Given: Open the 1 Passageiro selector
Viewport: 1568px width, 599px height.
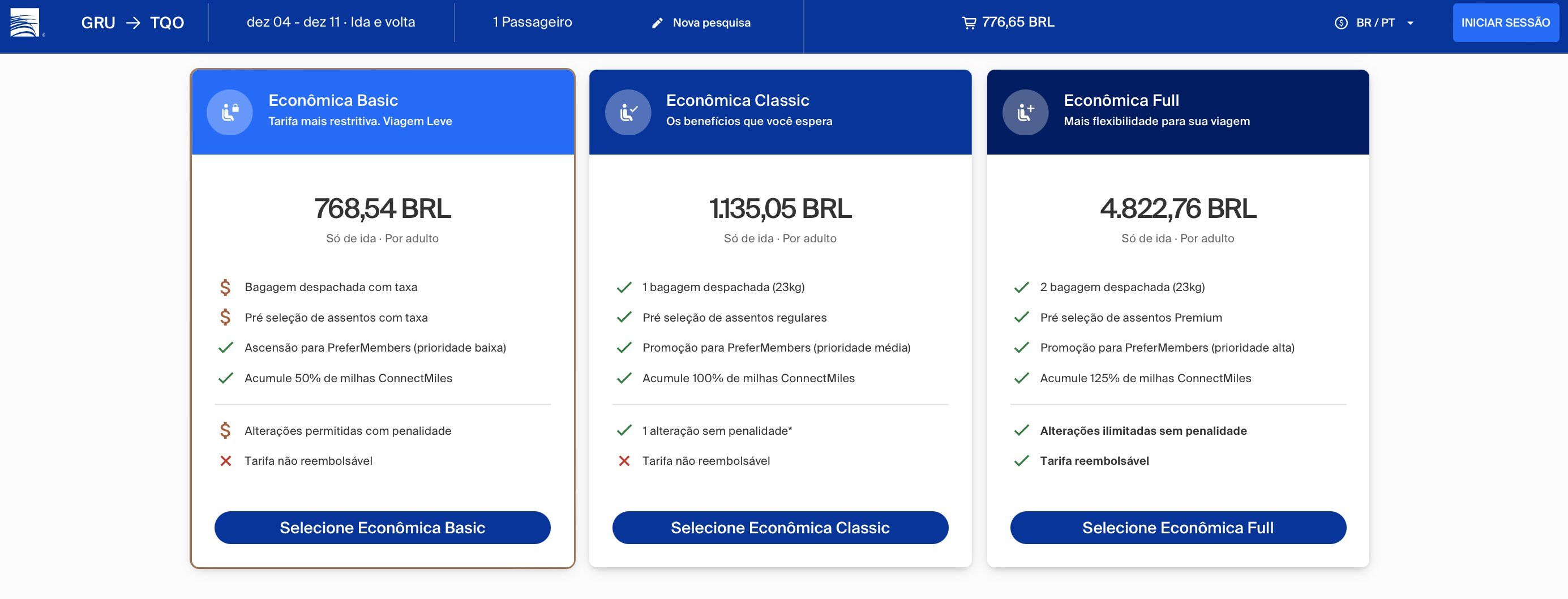Looking at the screenshot, I should point(533,23).
